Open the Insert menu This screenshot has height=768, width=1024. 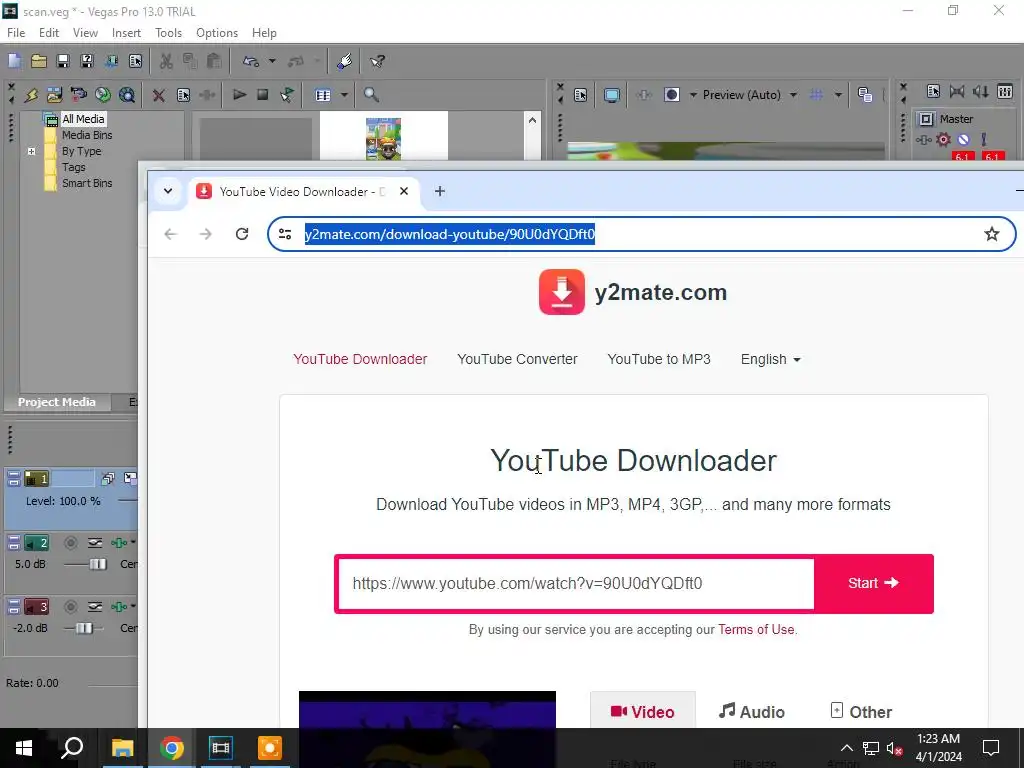[x=126, y=33]
